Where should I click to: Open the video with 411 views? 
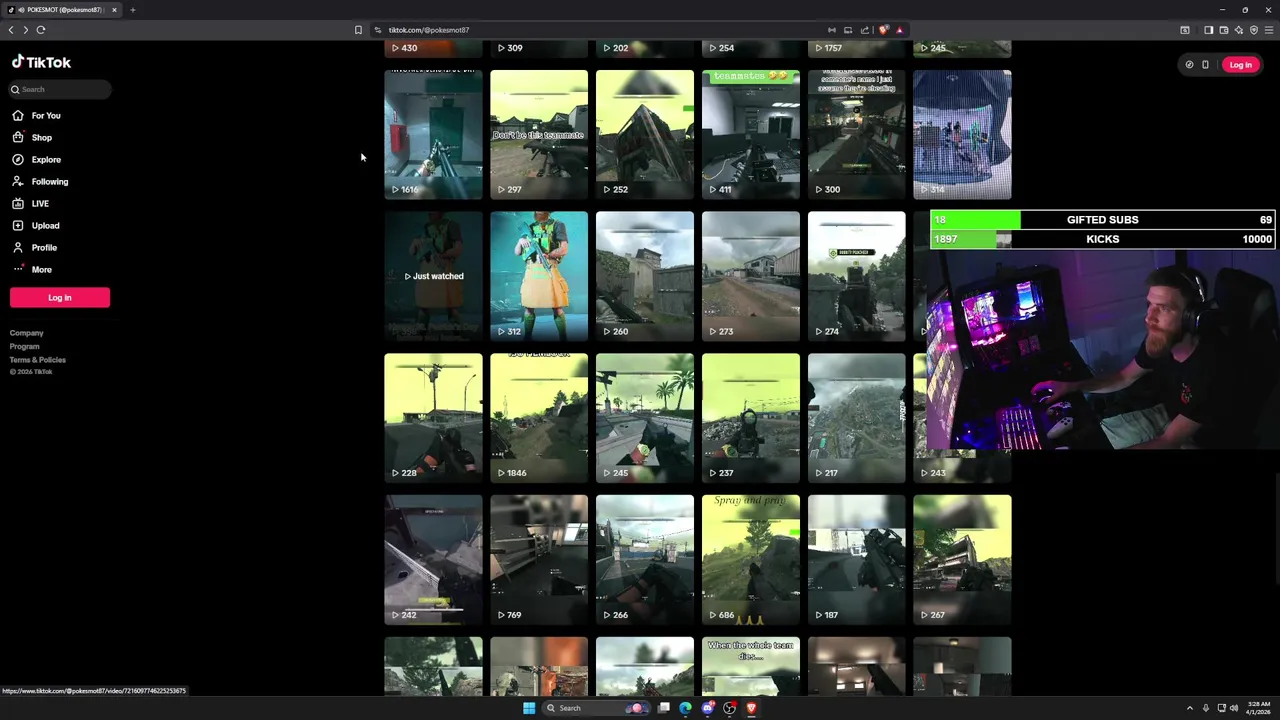coord(751,135)
